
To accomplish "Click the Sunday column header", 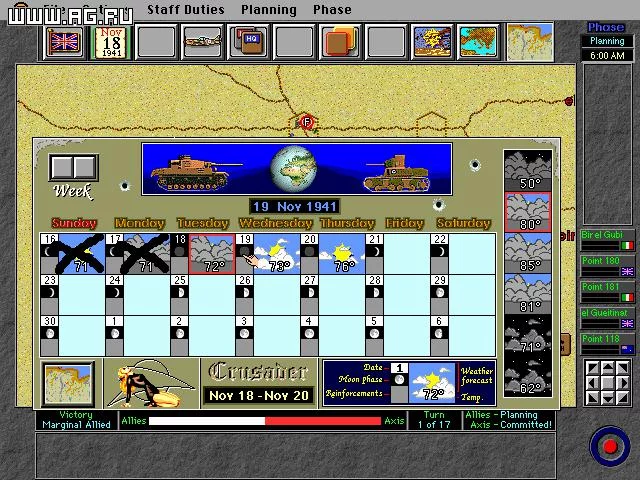I will [74, 223].
